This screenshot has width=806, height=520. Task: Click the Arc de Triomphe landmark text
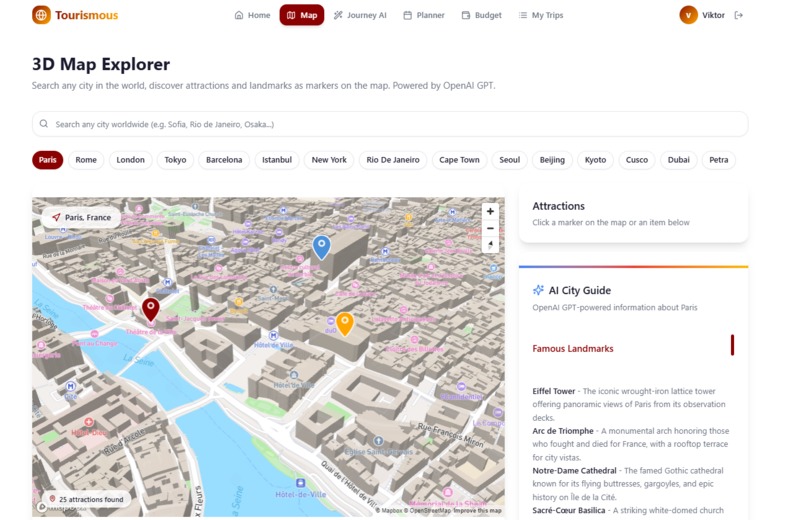pos(563,431)
